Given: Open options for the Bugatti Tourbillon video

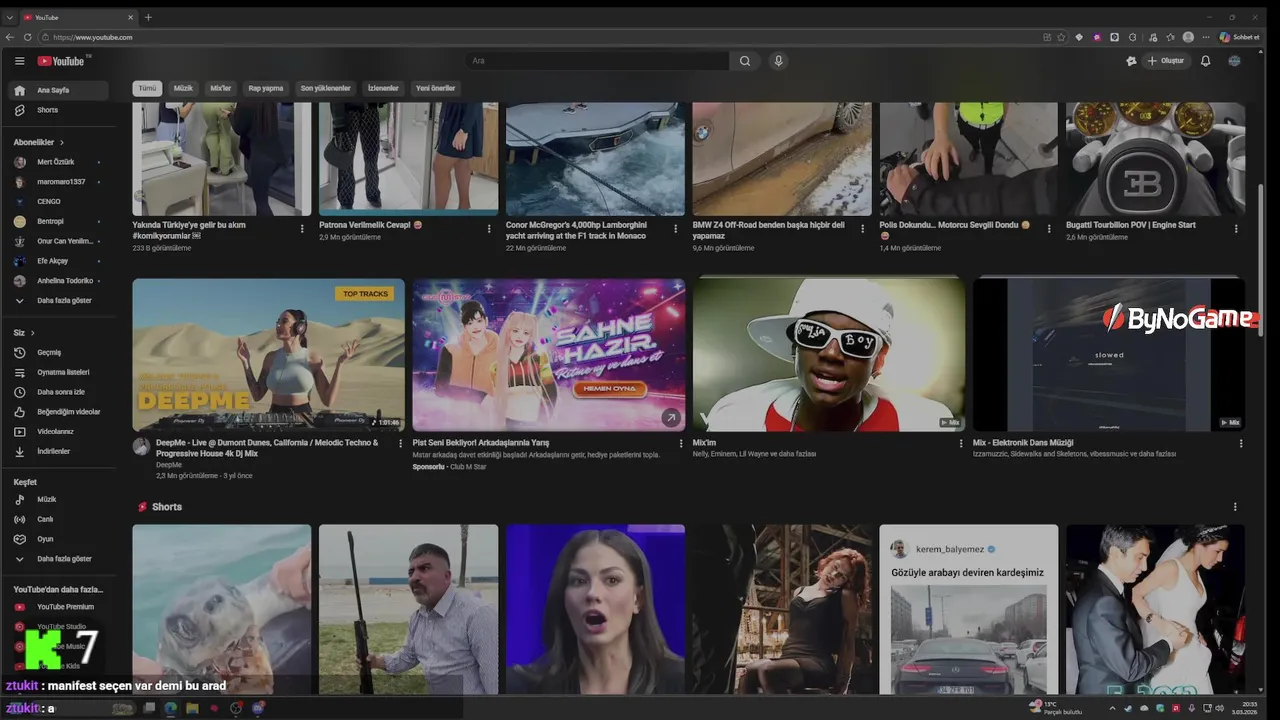Looking at the screenshot, I should point(1236,229).
